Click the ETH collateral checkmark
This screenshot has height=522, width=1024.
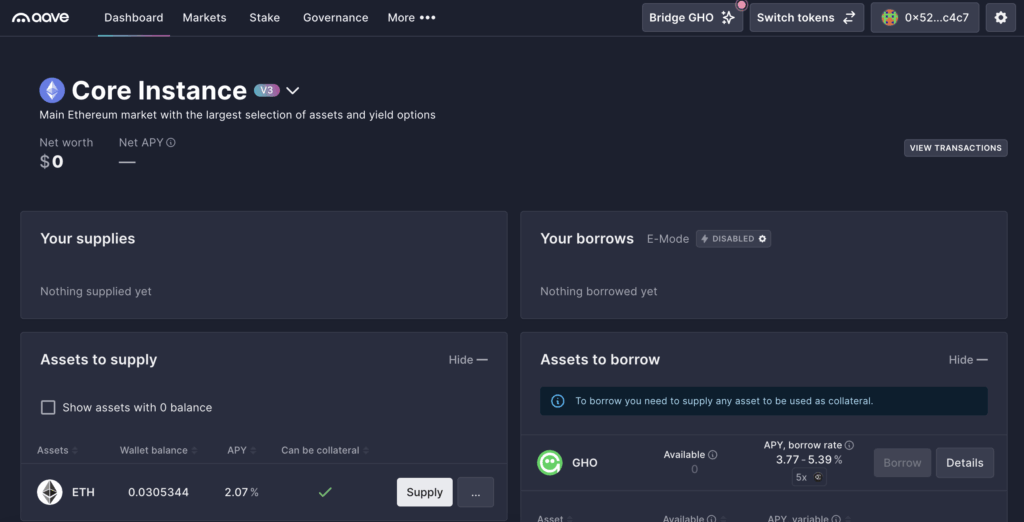point(325,492)
